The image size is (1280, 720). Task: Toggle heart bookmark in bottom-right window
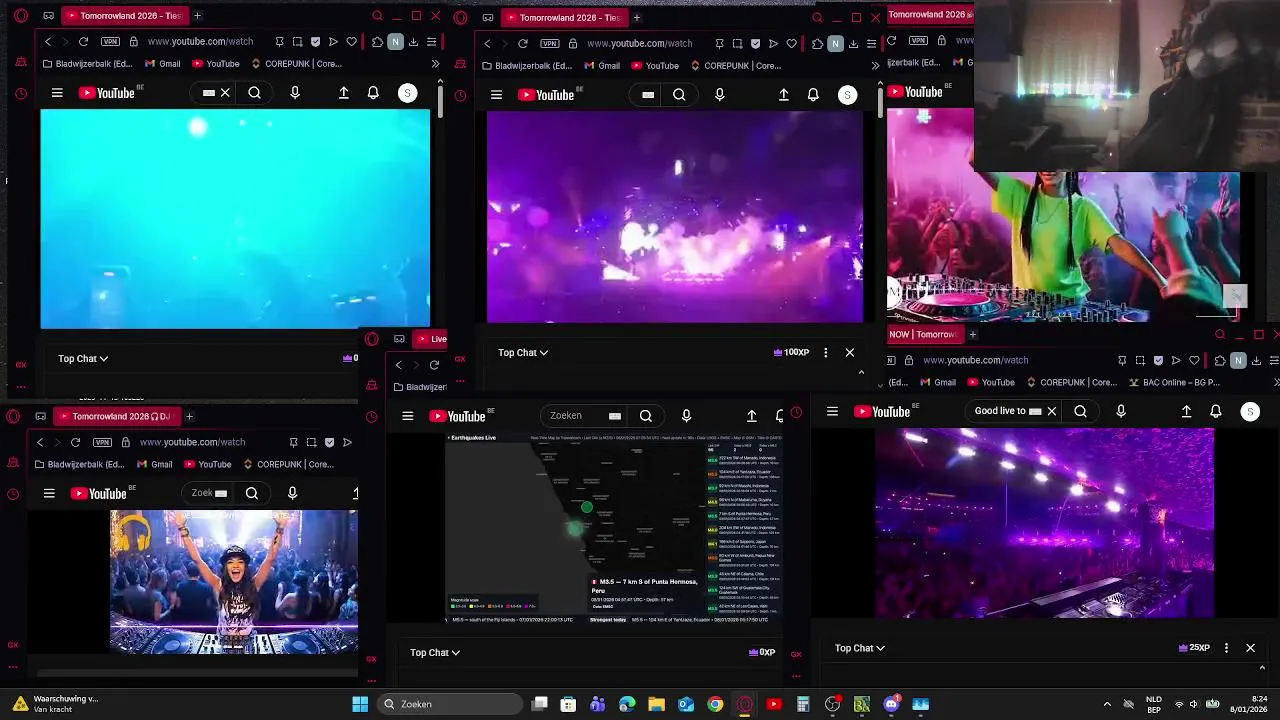point(1194,360)
